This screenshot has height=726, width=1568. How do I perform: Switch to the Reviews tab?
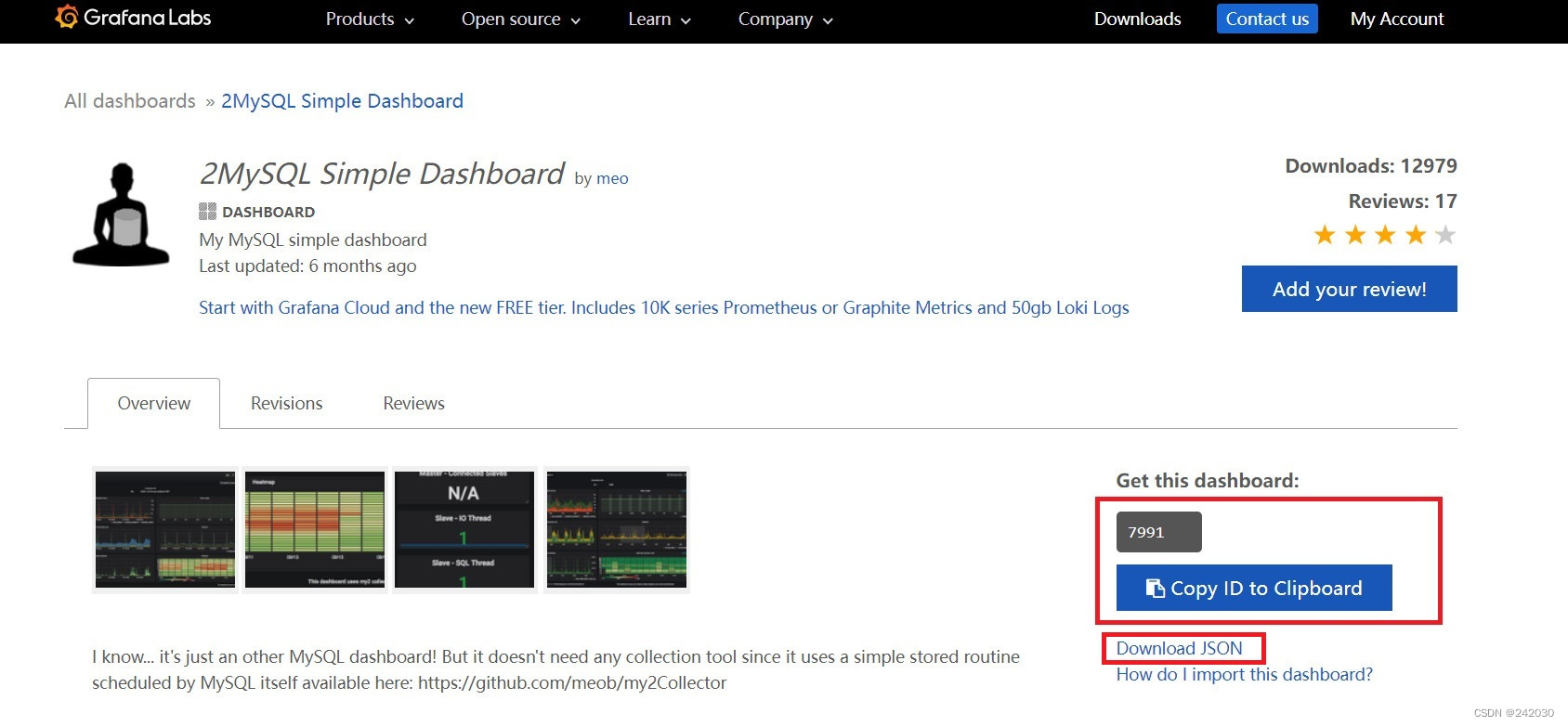click(413, 403)
